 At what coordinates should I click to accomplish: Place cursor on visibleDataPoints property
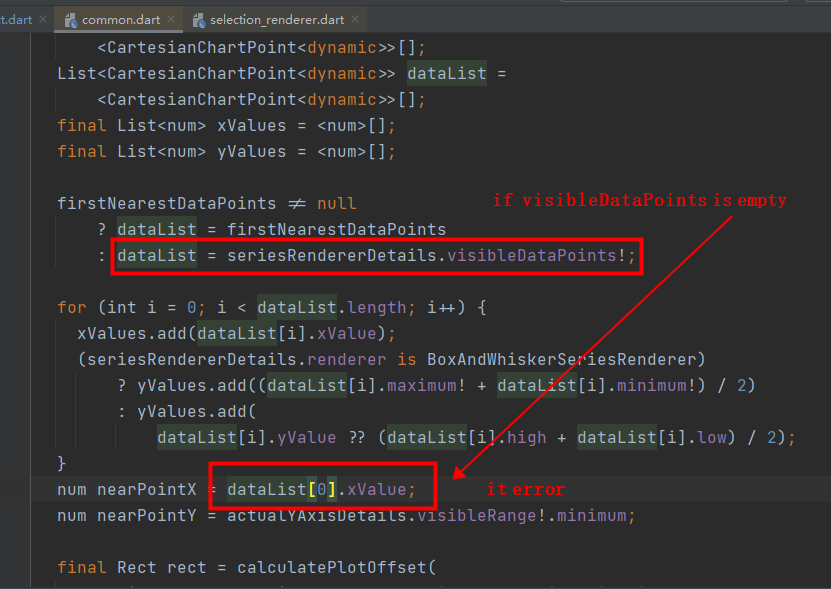coord(531,255)
